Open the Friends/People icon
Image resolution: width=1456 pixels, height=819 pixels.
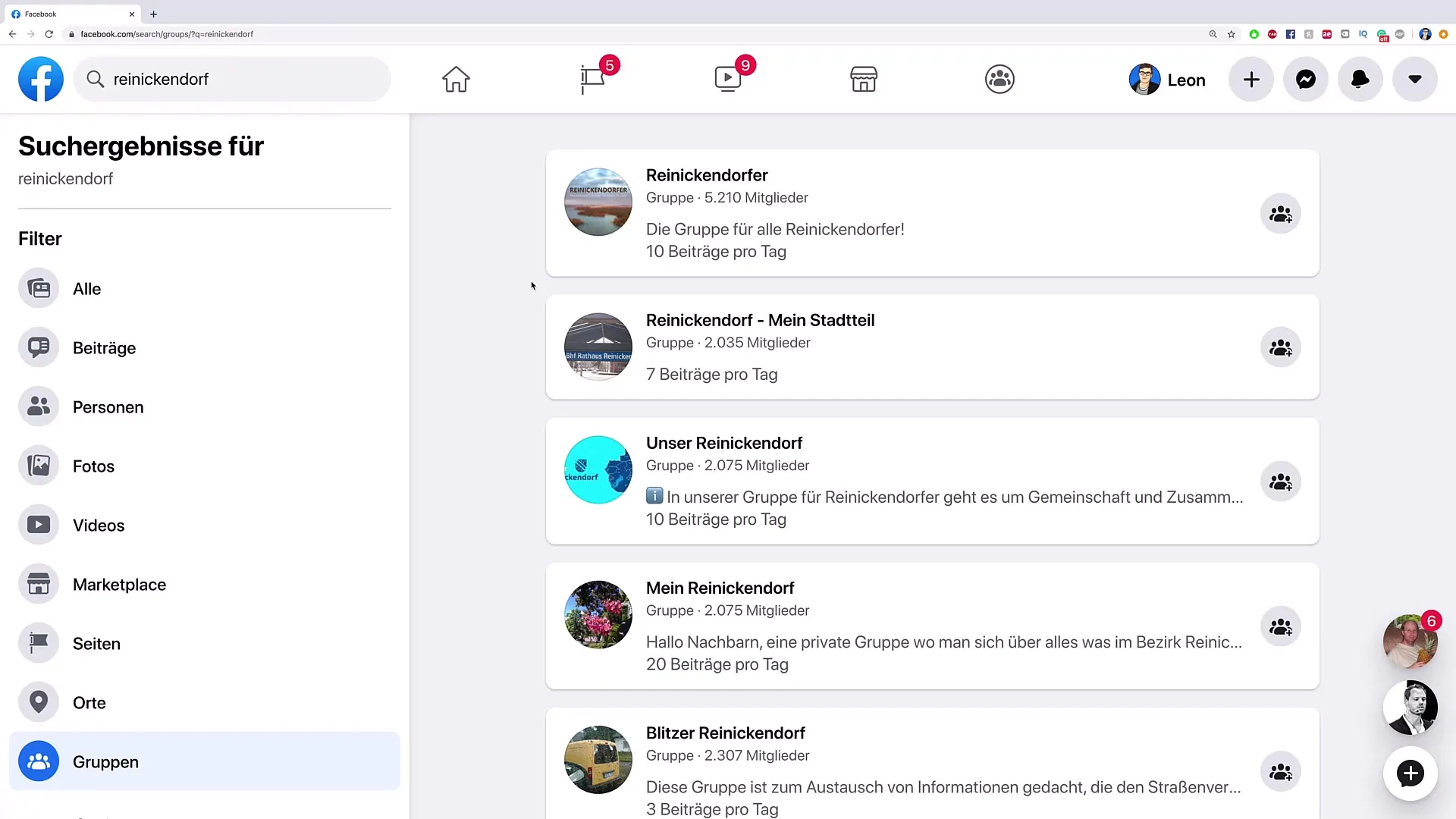1000,79
